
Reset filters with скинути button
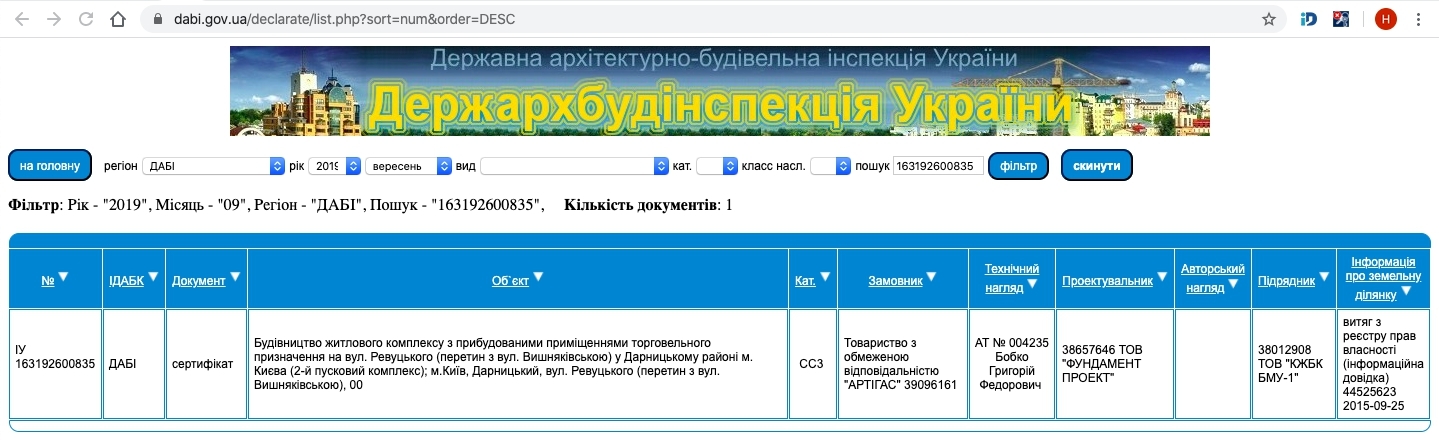coord(1097,165)
